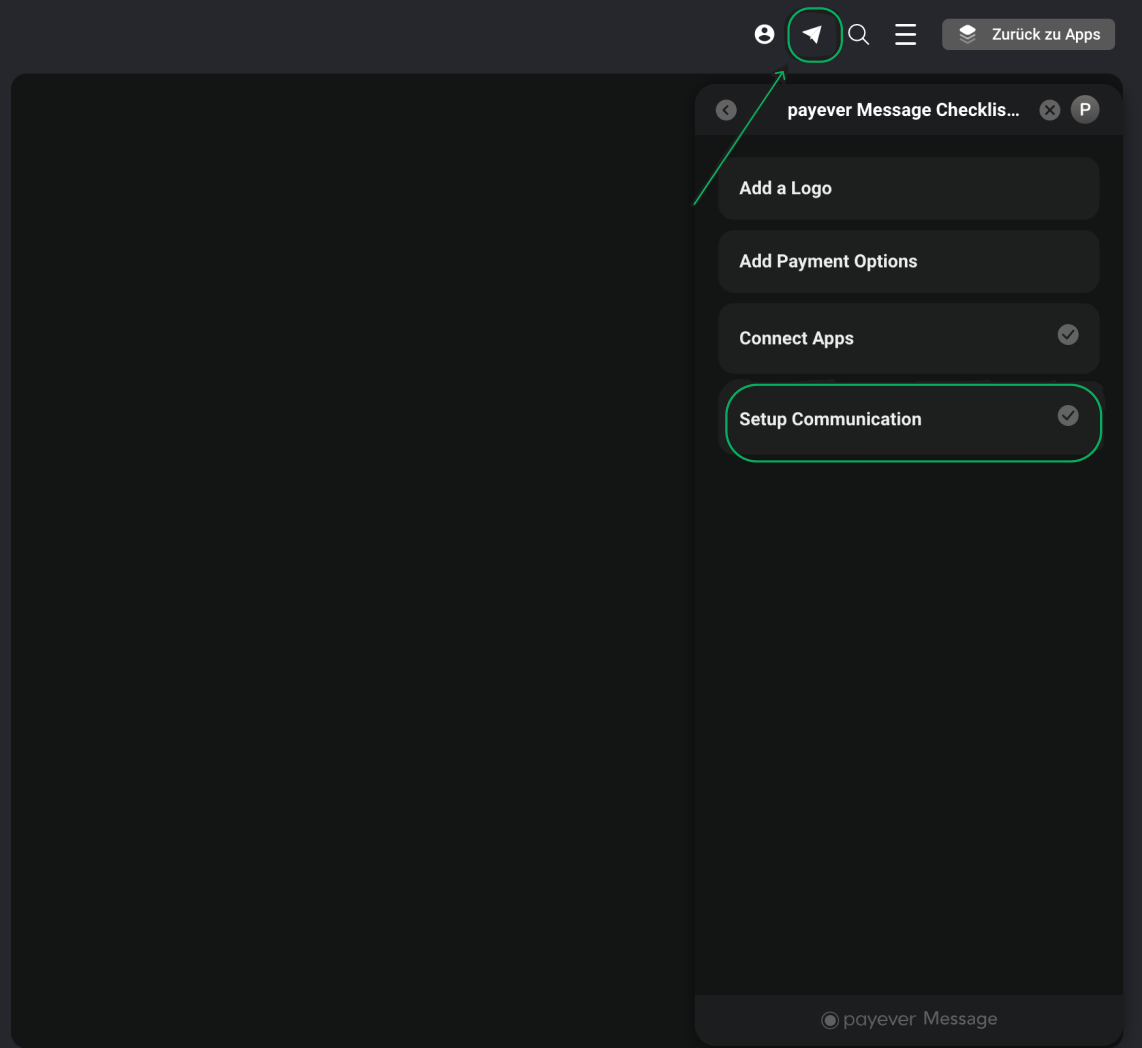
Task: Click the payever Message footer logo
Action: (x=909, y=1019)
